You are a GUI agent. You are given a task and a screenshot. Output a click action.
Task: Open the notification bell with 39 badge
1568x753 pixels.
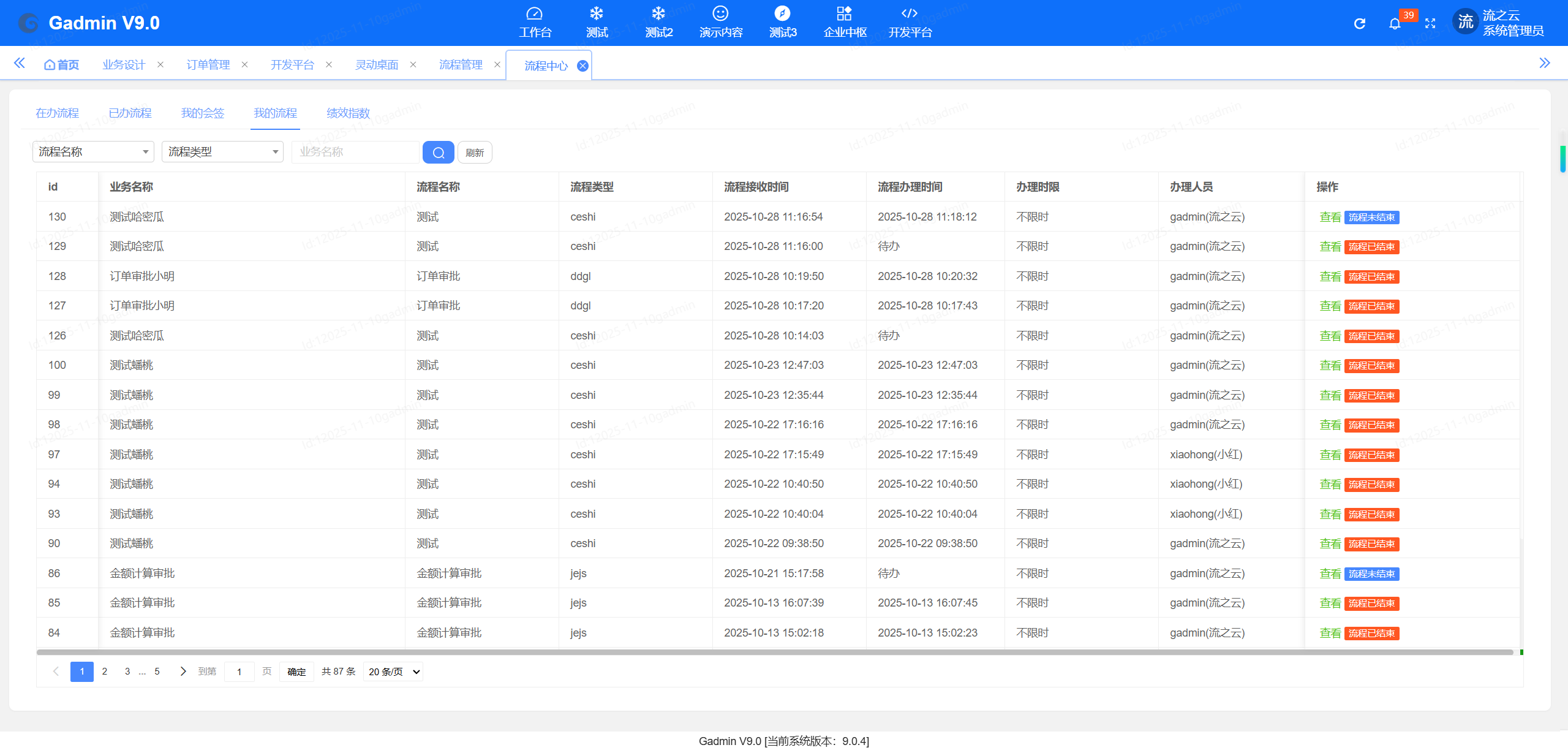point(1395,23)
